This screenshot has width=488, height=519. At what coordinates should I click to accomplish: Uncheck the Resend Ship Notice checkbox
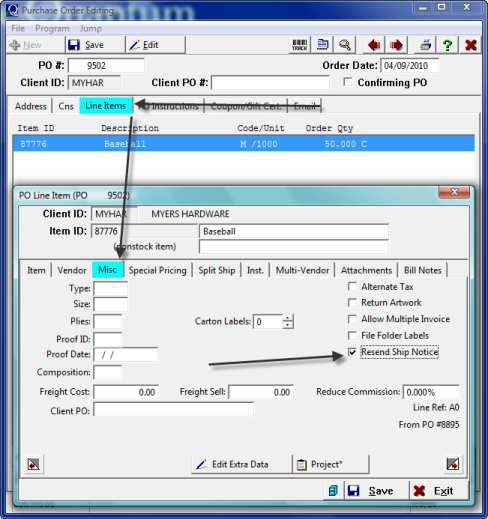[352, 352]
